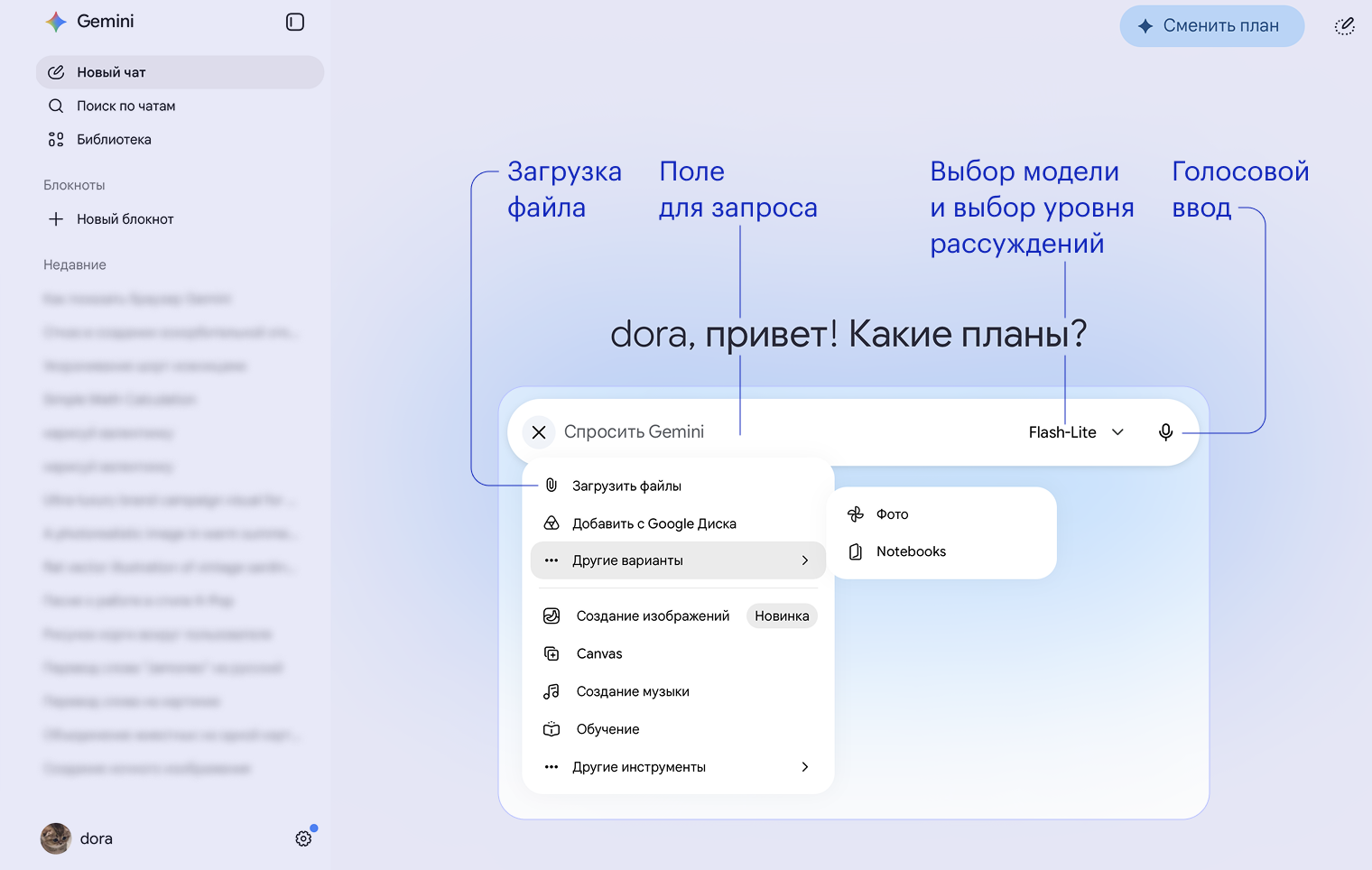Click the Новинка badge

pyautogui.click(x=782, y=616)
